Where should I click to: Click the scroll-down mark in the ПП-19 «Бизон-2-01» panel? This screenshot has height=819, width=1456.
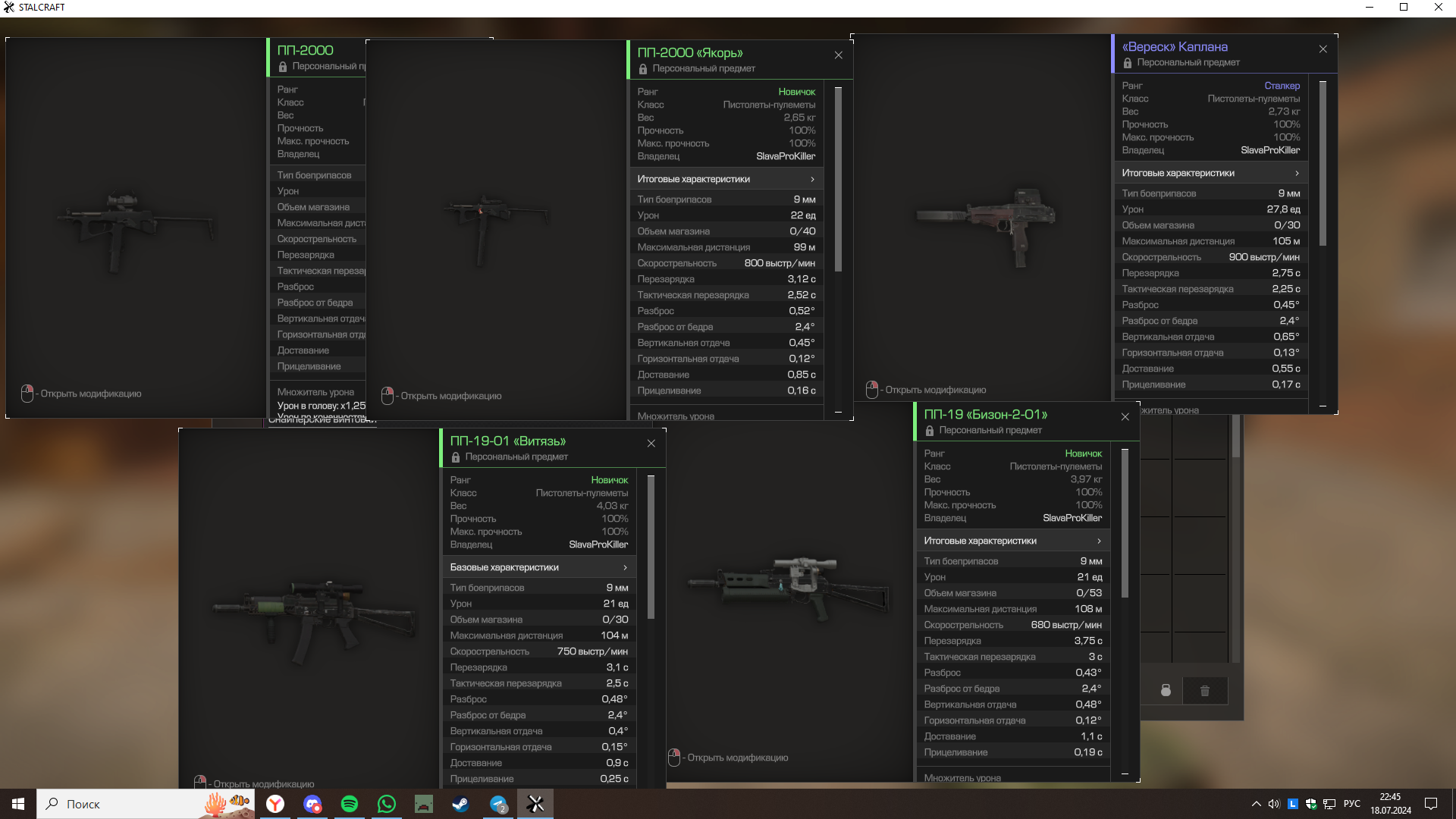click(1125, 773)
